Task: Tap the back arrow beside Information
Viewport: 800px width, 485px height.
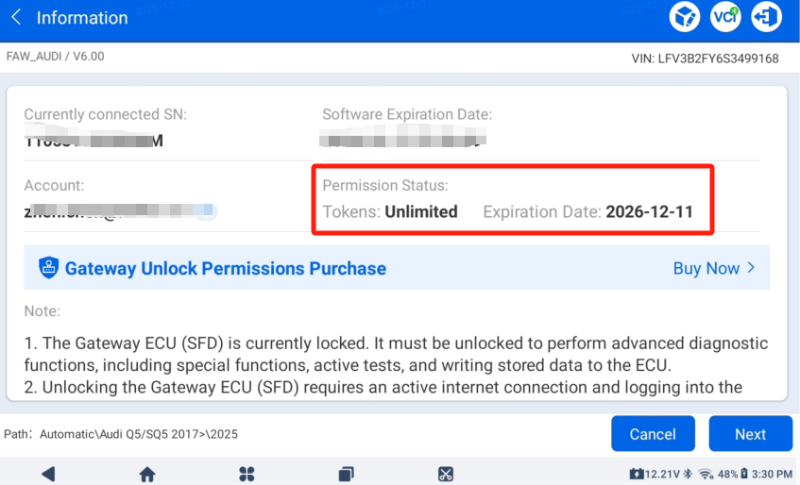Action: [x=16, y=18]
